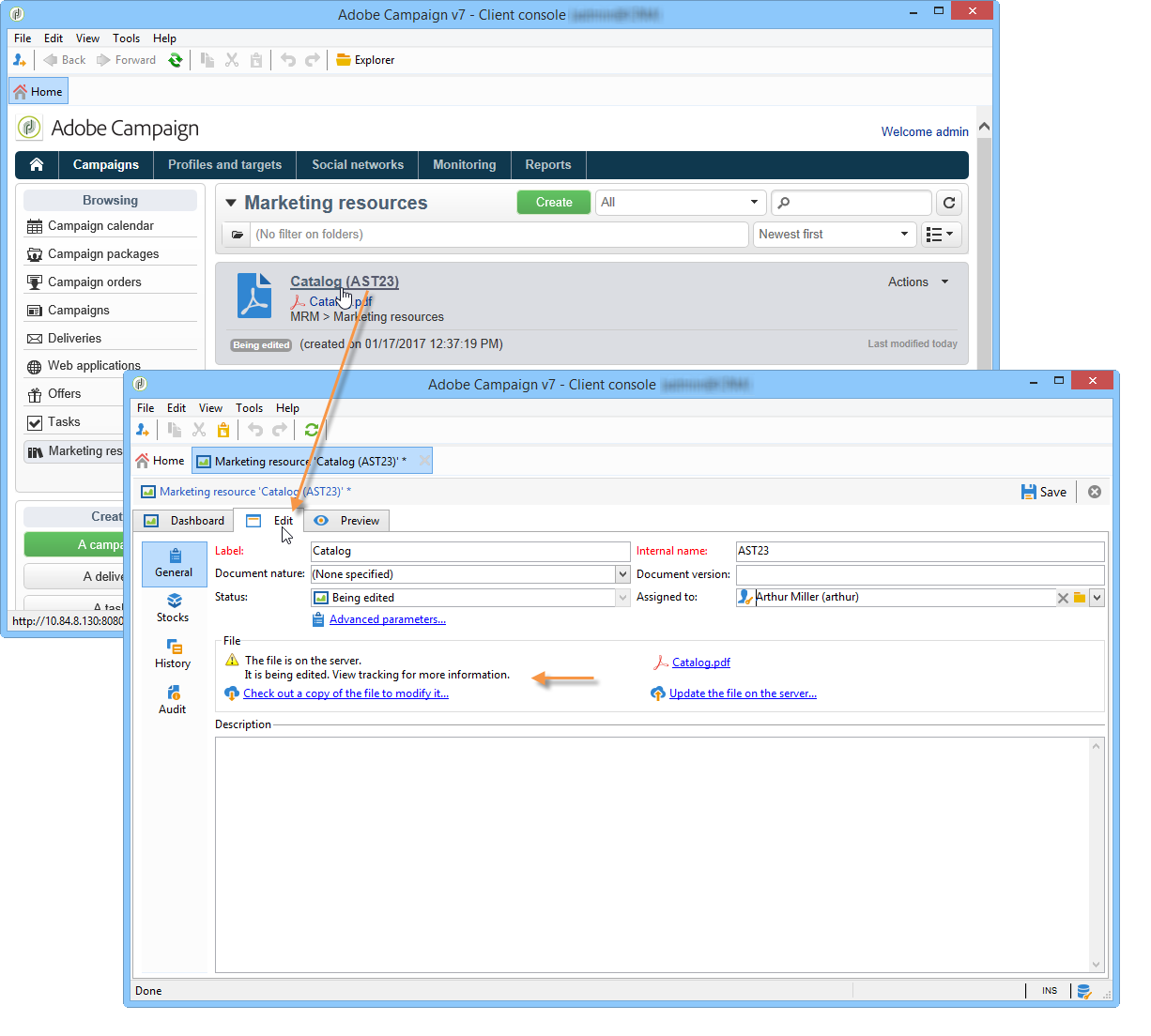This screenshot has width=1151, height=1036.
Task: Open Deliveries in Browsing list
Action: pyautogui.click(x=75, y=339)
